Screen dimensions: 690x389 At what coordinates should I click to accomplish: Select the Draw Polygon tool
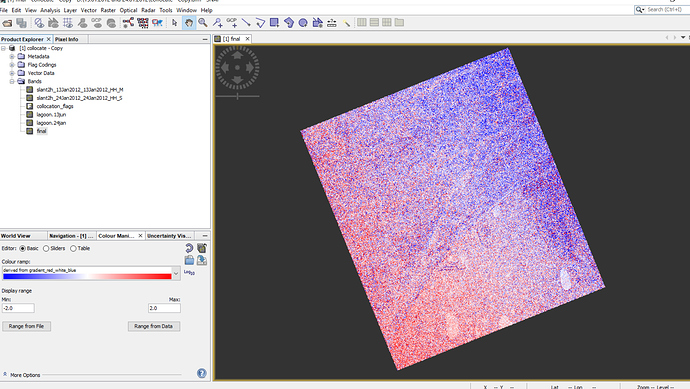pyautogui.click(x=289, y=23)
